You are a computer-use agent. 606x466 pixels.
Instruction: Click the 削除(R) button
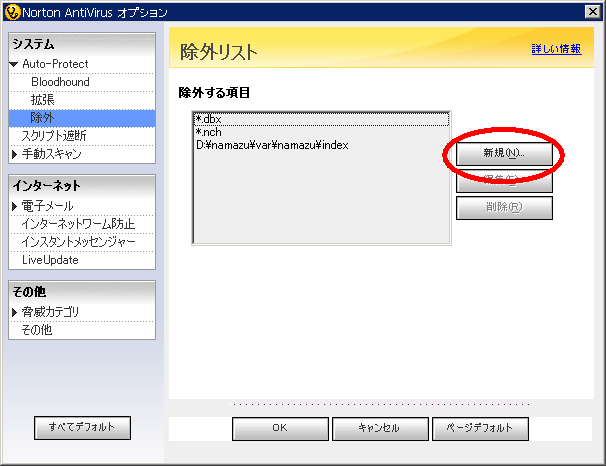(504, 208)
